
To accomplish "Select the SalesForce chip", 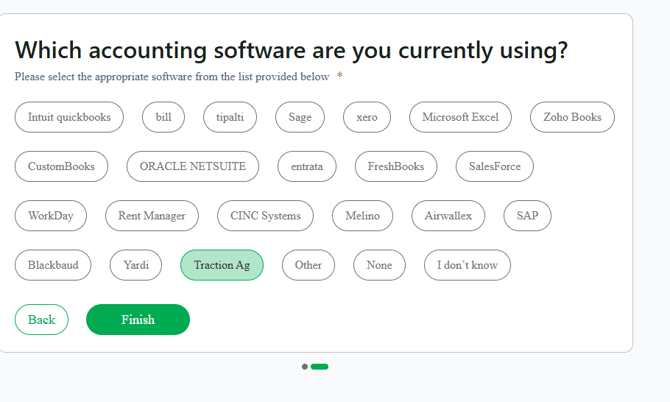I will (495, 166).
